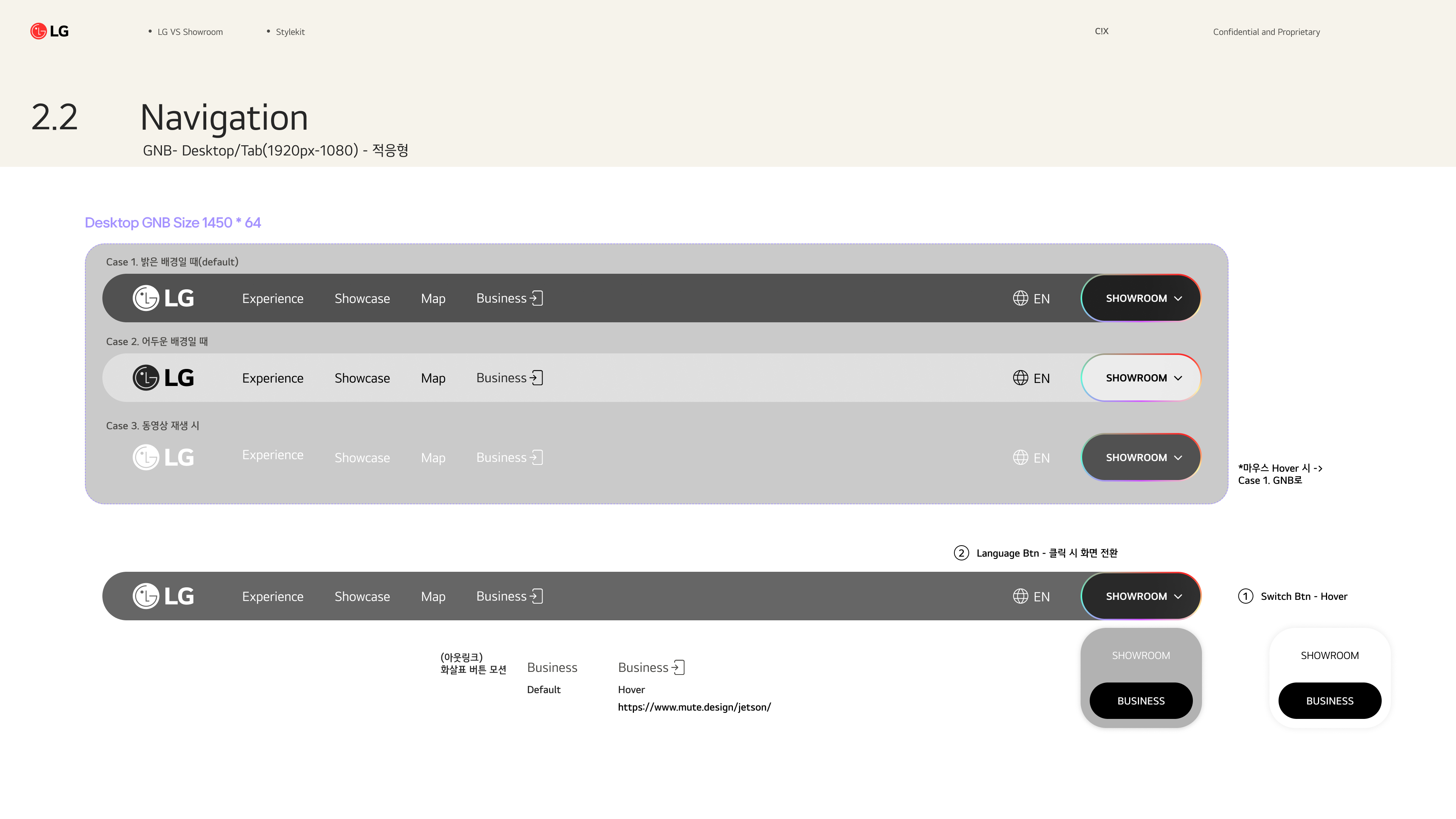1456x819 pixels.
Task: Choose BUSINESS in the gray switch dropdown panel
Action: [1141, 701]
